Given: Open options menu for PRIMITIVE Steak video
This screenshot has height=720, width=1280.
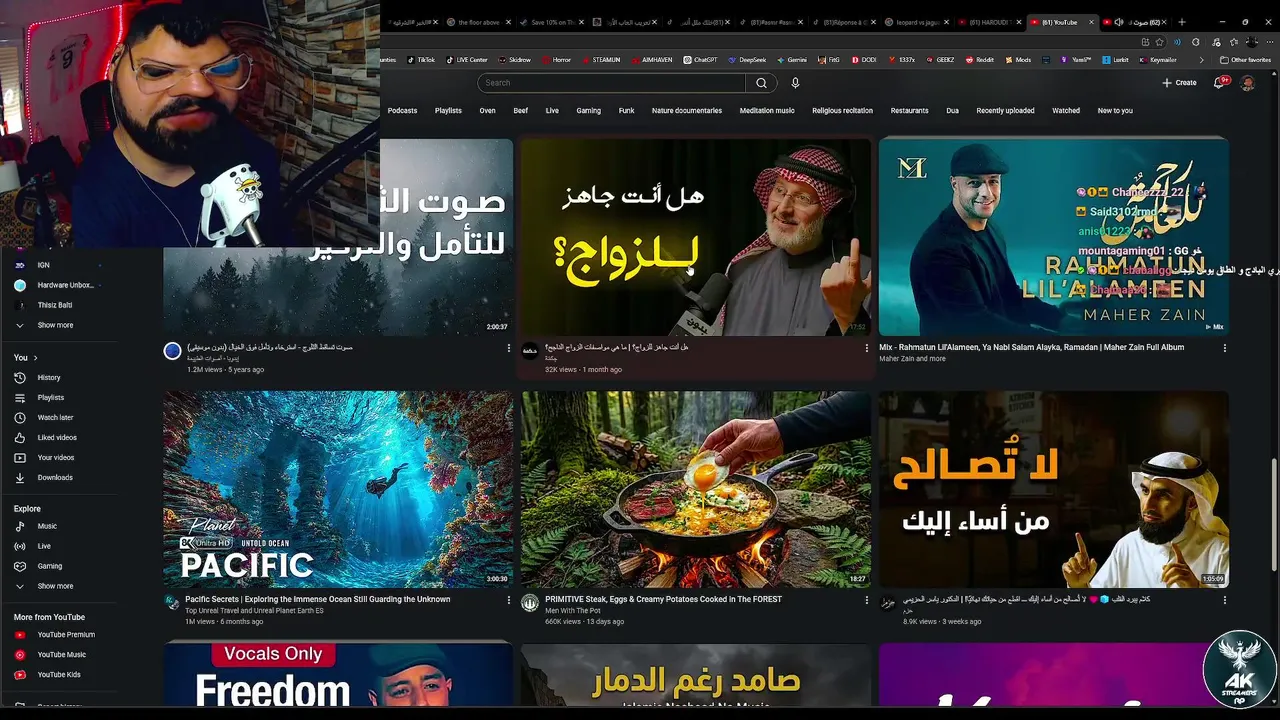Looking at the screenshot, I should (866, 600).
